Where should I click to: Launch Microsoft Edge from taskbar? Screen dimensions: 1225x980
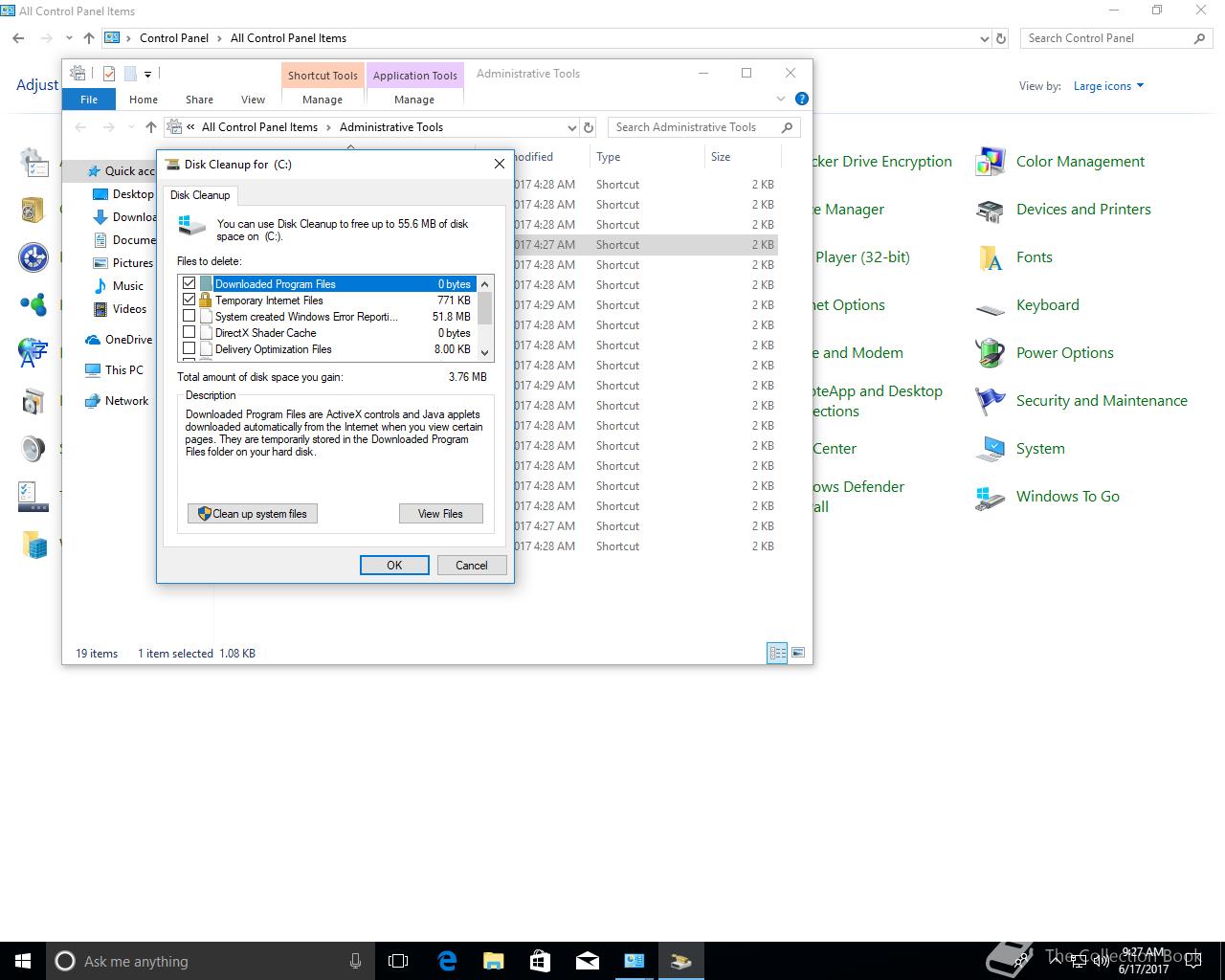click(x=446, y=961)
